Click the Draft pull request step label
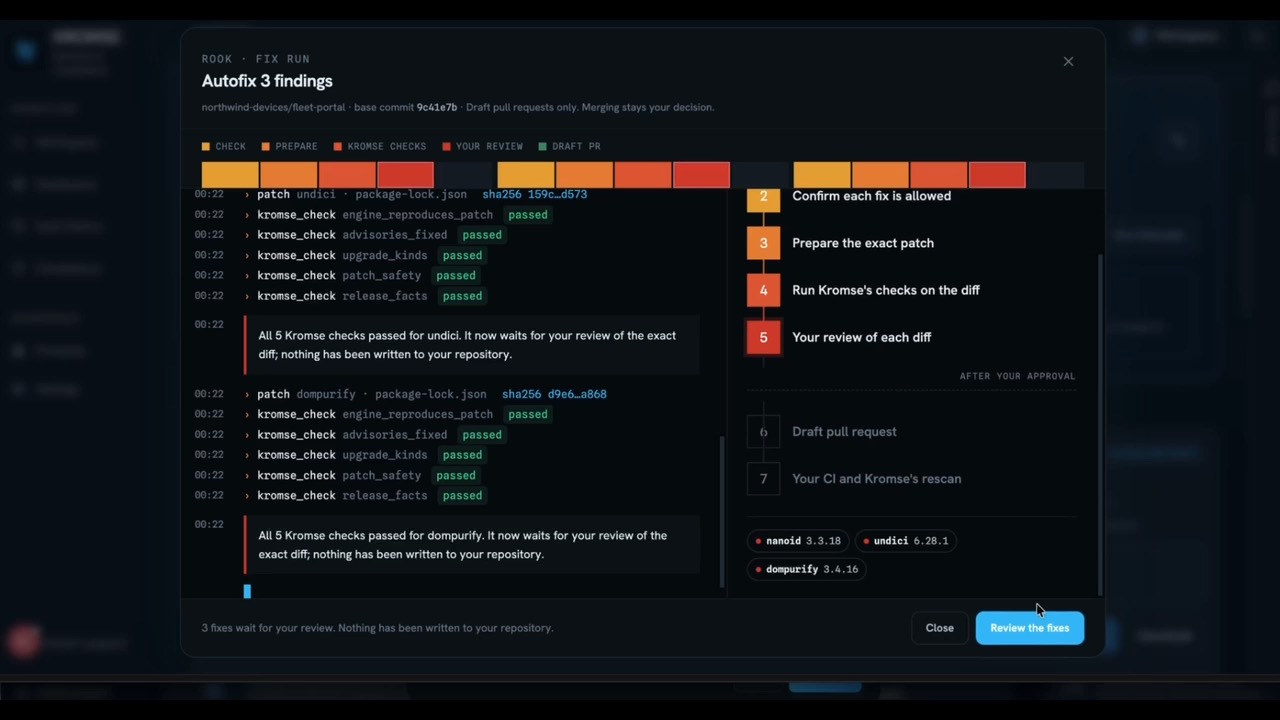This screenshot has height=720, width=1280. point(844,432)
